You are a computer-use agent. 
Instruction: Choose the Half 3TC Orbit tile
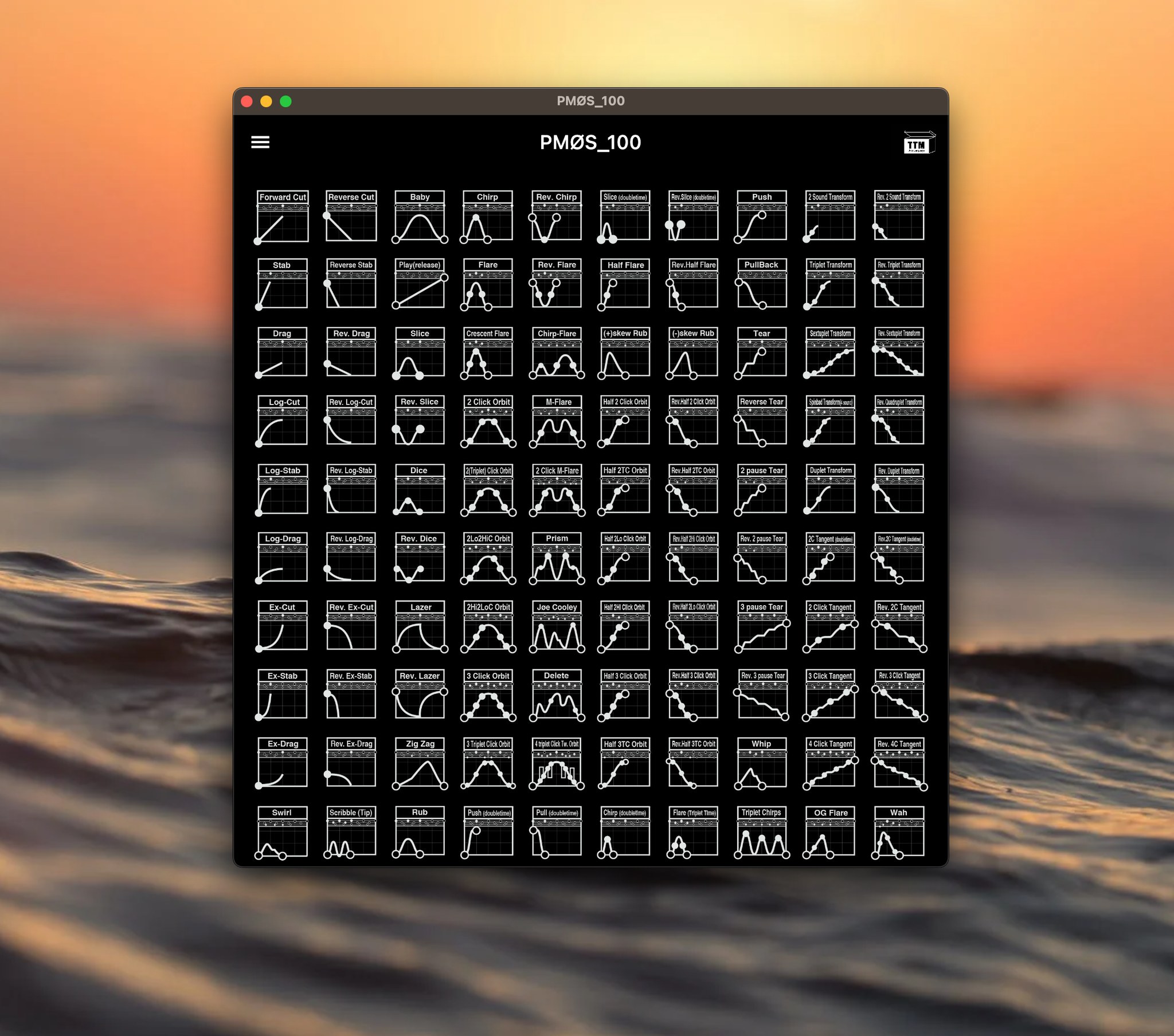625,763
